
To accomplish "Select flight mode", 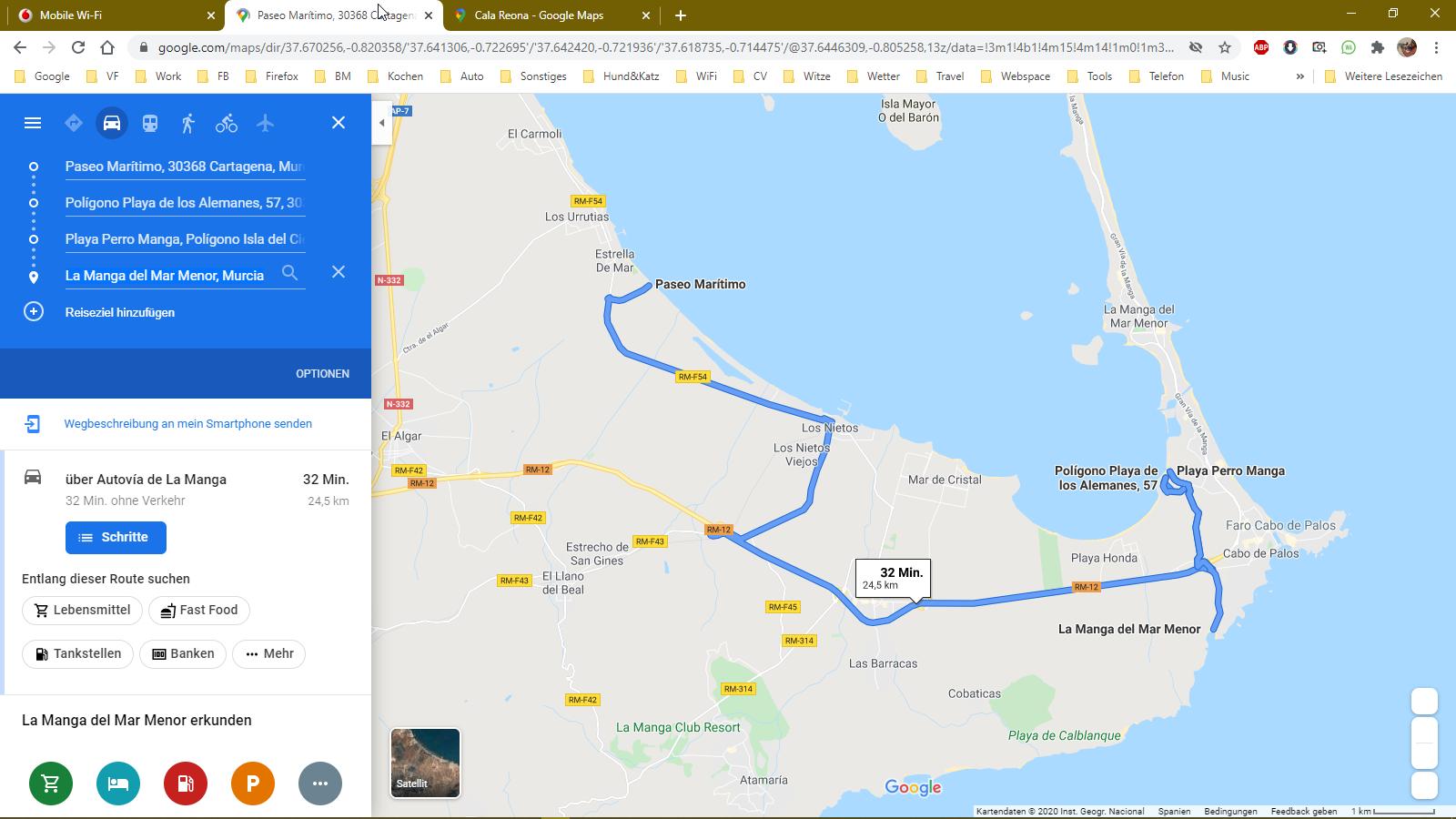I will [x=265, y=123].
